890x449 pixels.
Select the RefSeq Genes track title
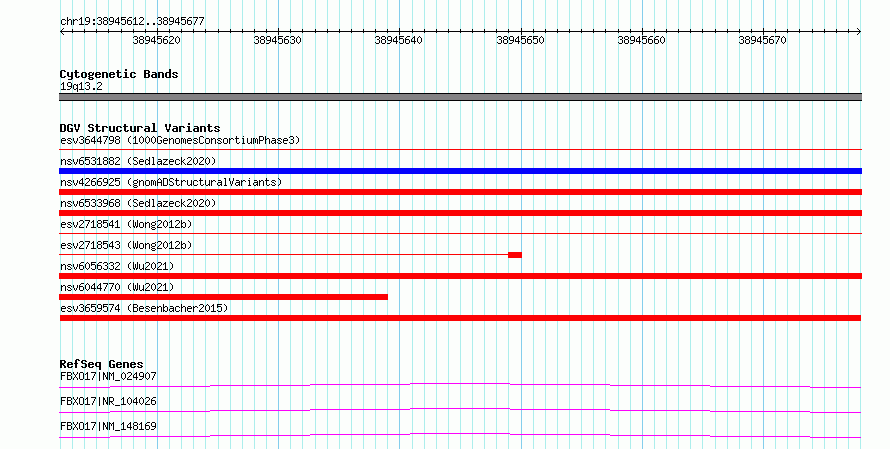(x=102, y=364)
